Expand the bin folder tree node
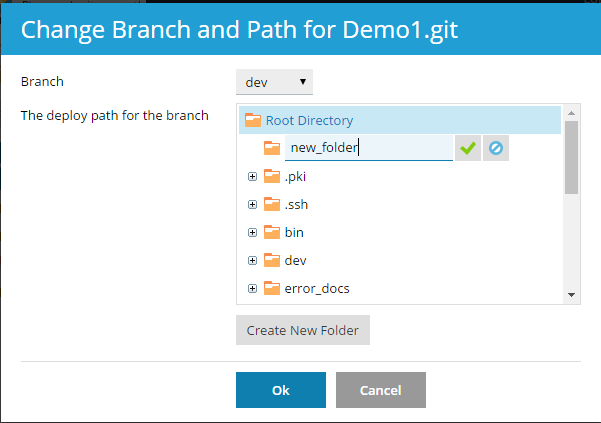The image size is (601, 423). (252, 233)
